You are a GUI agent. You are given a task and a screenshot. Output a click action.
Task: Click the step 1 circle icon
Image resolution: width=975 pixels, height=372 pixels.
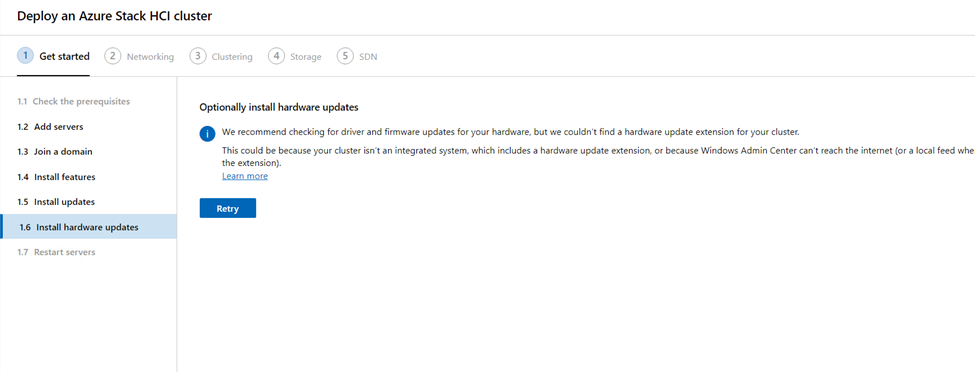tap(25, 56)
